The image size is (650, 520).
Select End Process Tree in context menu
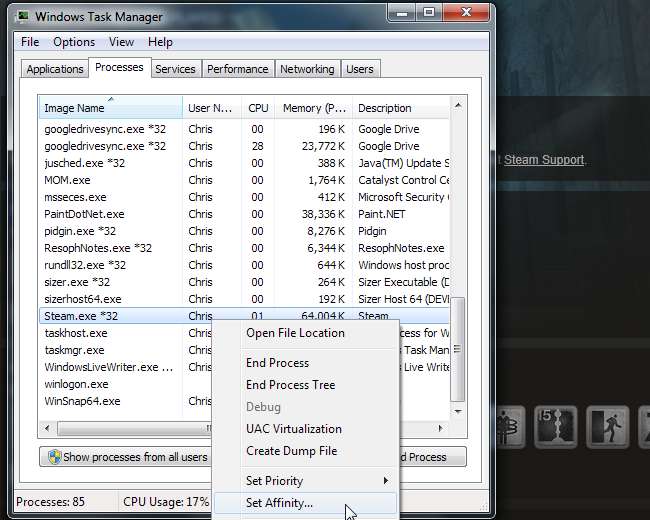coord(290,385)
